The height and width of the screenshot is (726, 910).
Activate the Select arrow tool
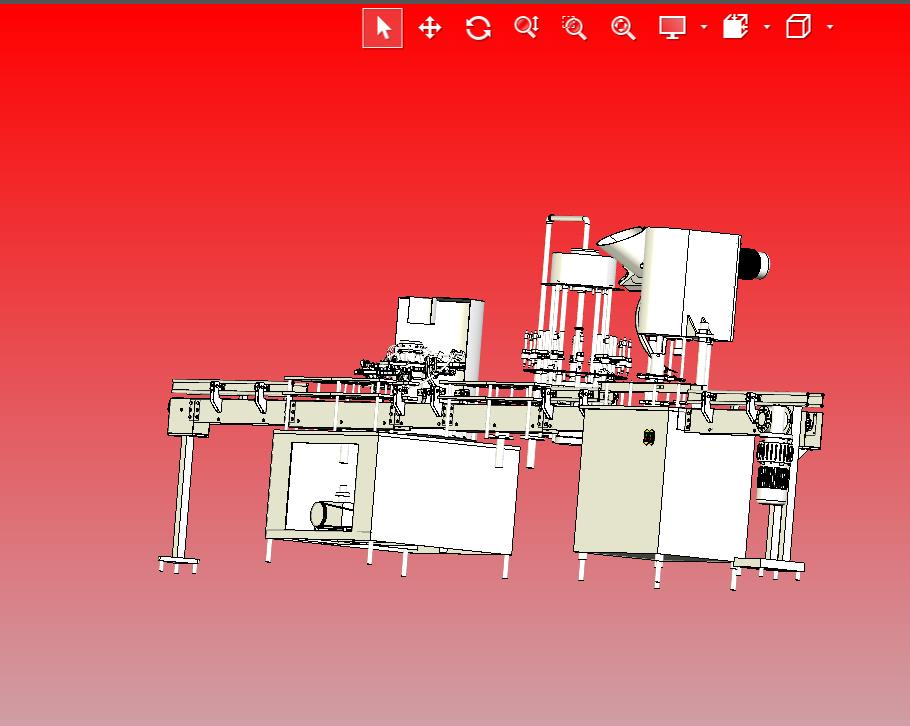click(382, 28)
